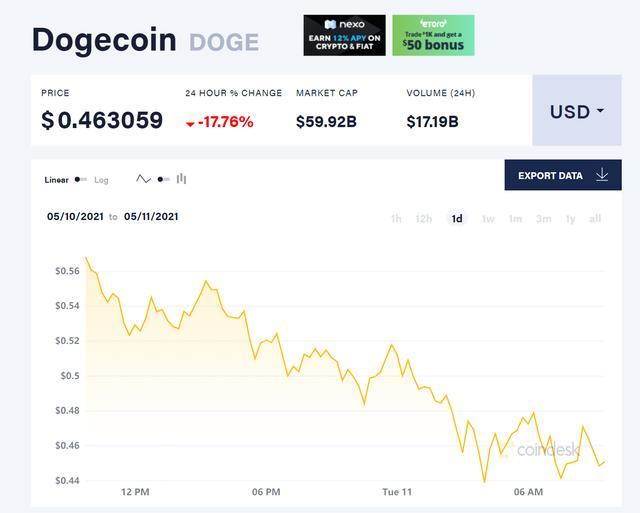
Task: Select the start date 05/10/2021
Action: 74,216
